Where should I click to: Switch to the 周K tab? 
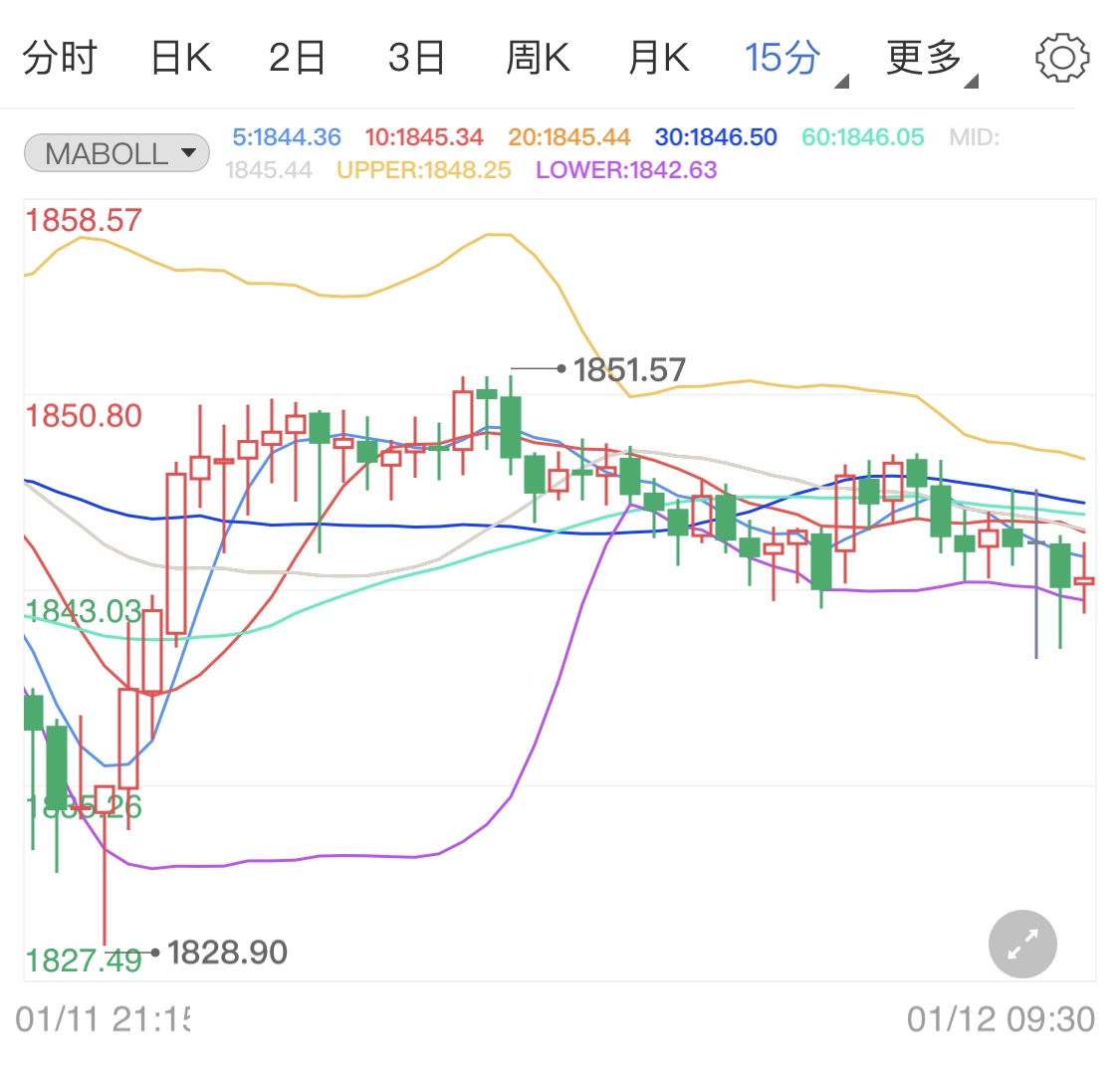click(538, 57)
